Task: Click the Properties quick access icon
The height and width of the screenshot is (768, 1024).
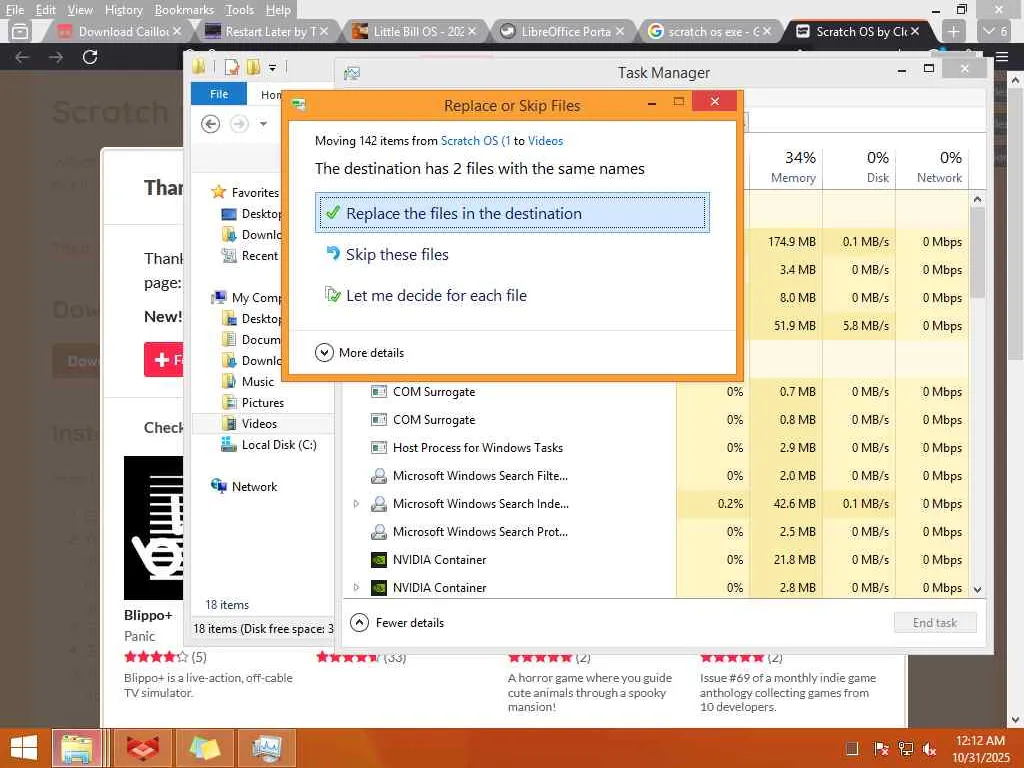Action: tap(232, 67)
